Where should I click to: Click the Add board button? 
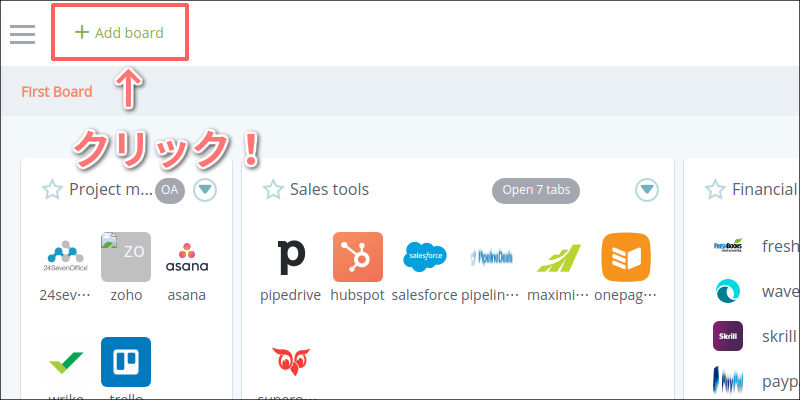click(119, 33)
